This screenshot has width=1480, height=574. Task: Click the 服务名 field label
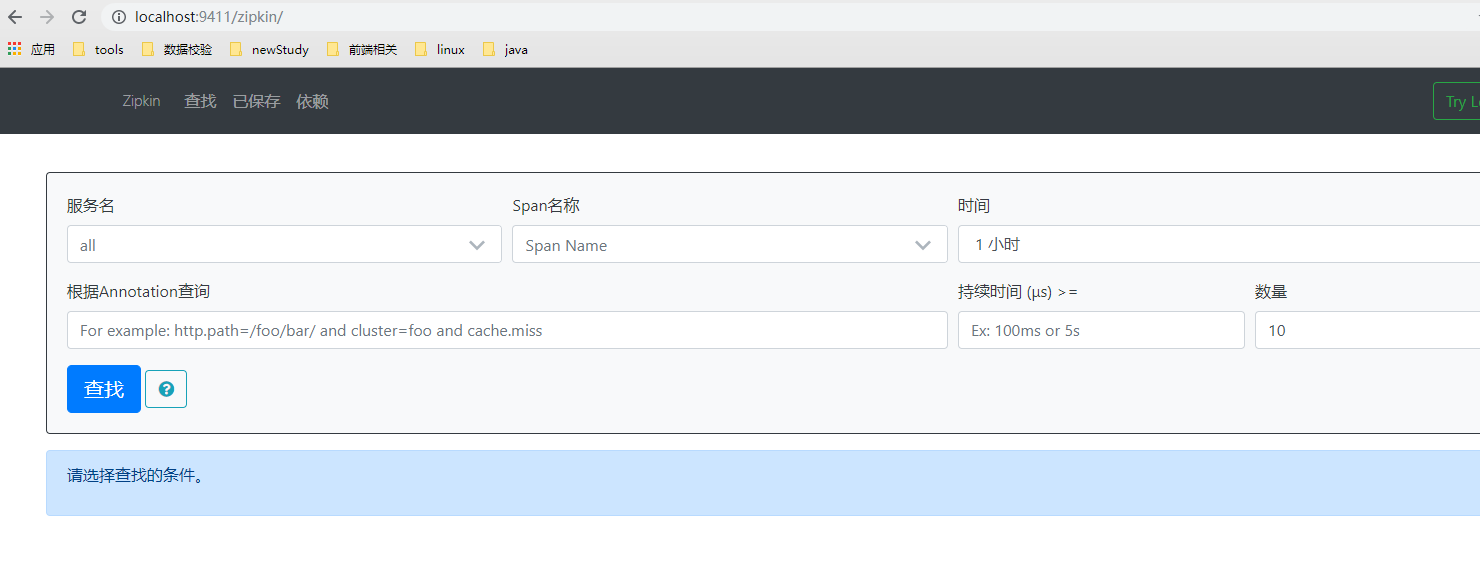[x=91, y=205]
